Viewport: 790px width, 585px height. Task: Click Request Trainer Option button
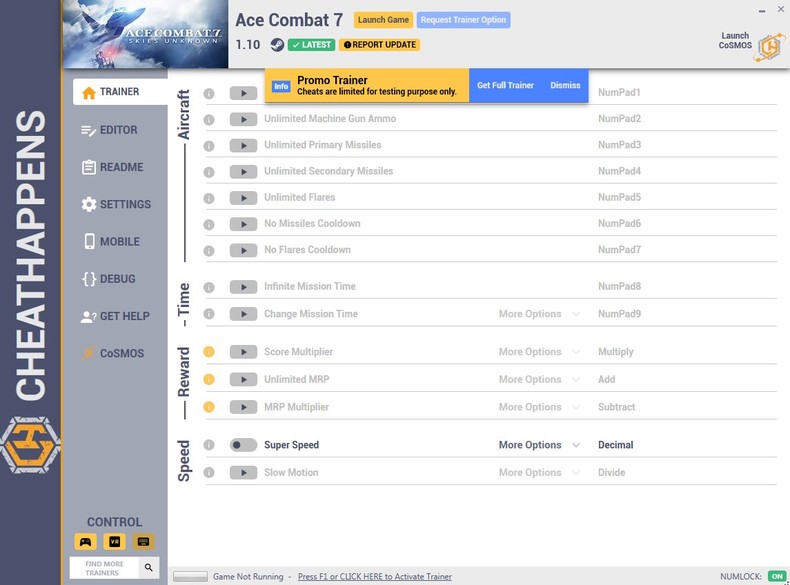pos(464,20)
